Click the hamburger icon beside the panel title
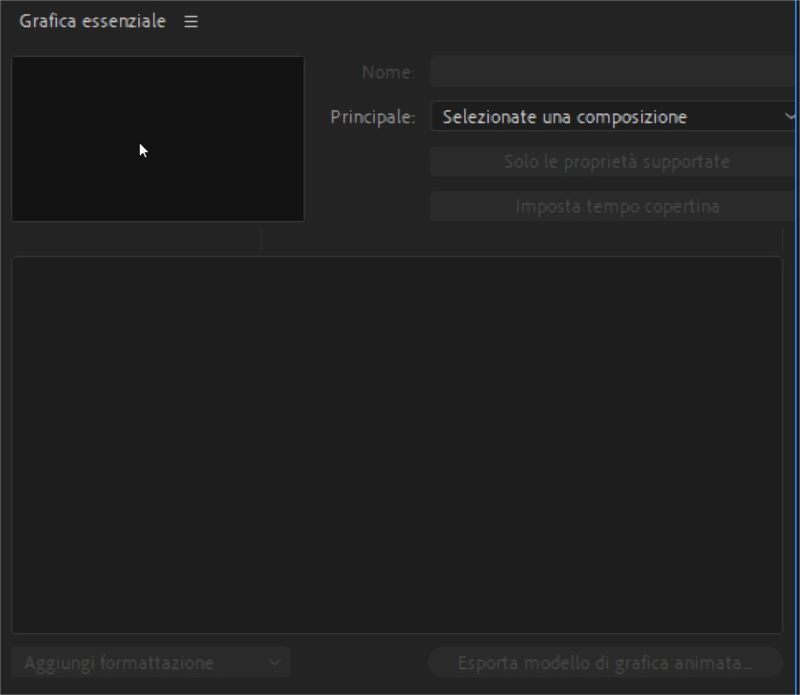Image resolution: width=800 pixels, height=695 pixels. click(190, 19)
